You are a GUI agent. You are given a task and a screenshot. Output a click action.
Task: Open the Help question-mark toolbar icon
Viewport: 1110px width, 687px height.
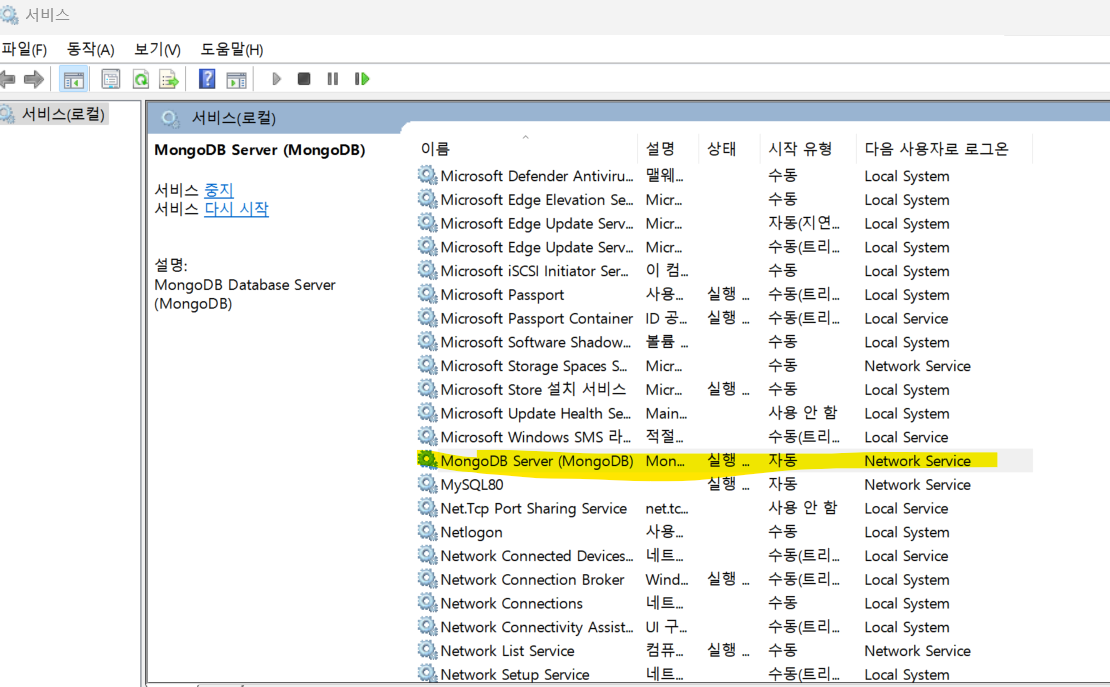207,79
